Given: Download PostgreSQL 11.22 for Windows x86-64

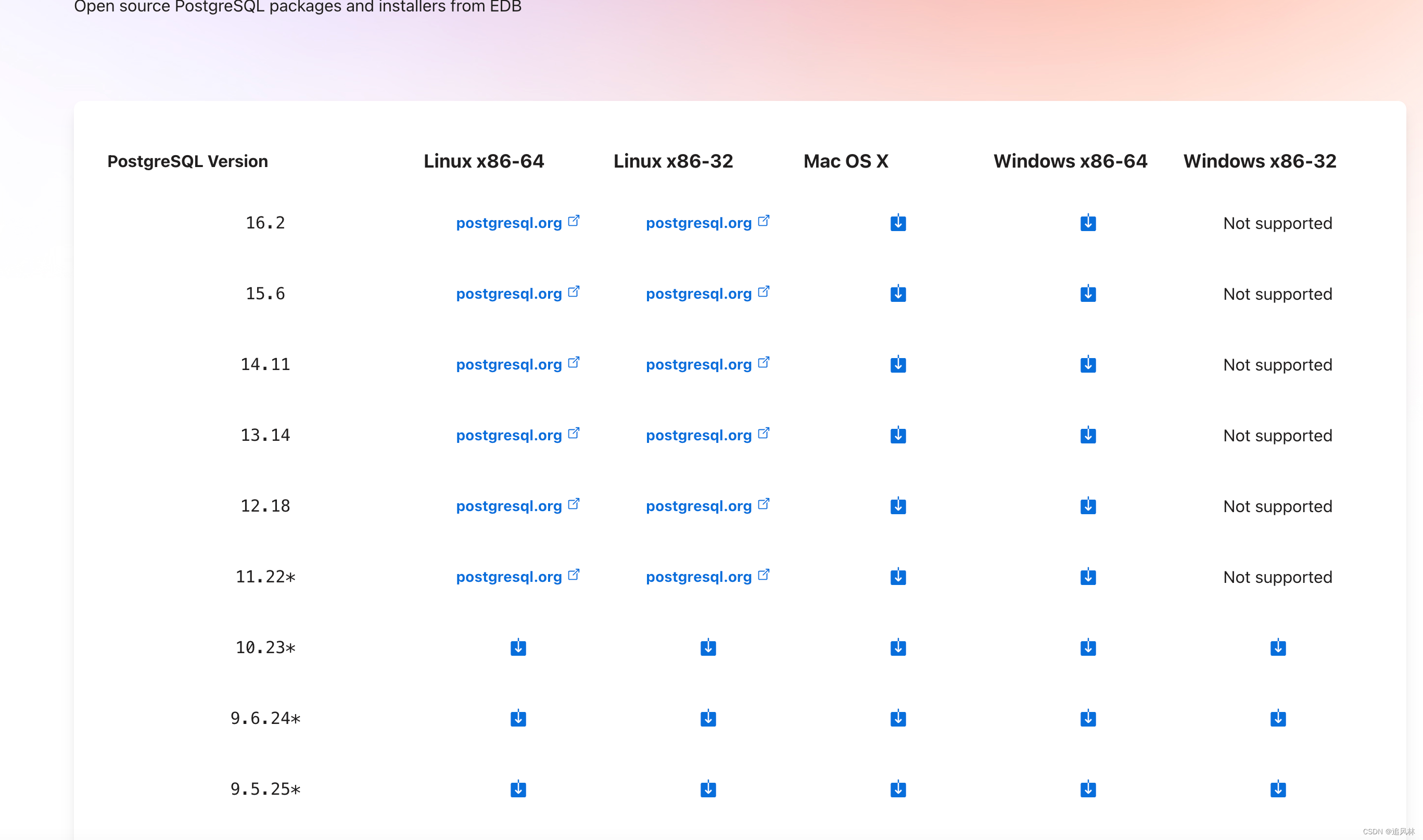Looking at the screenshot, I should (1088, 577).
